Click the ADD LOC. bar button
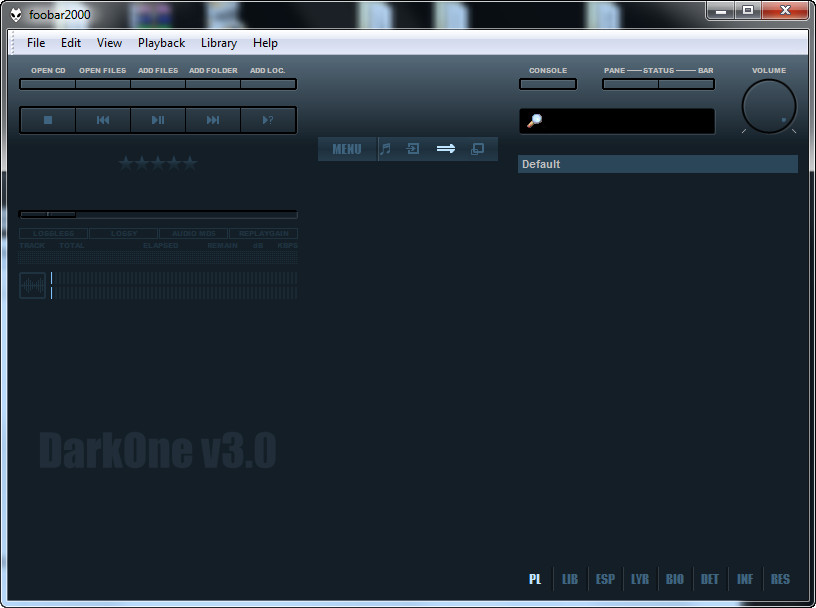The image size is (816, 608). [x=269, y=84]
